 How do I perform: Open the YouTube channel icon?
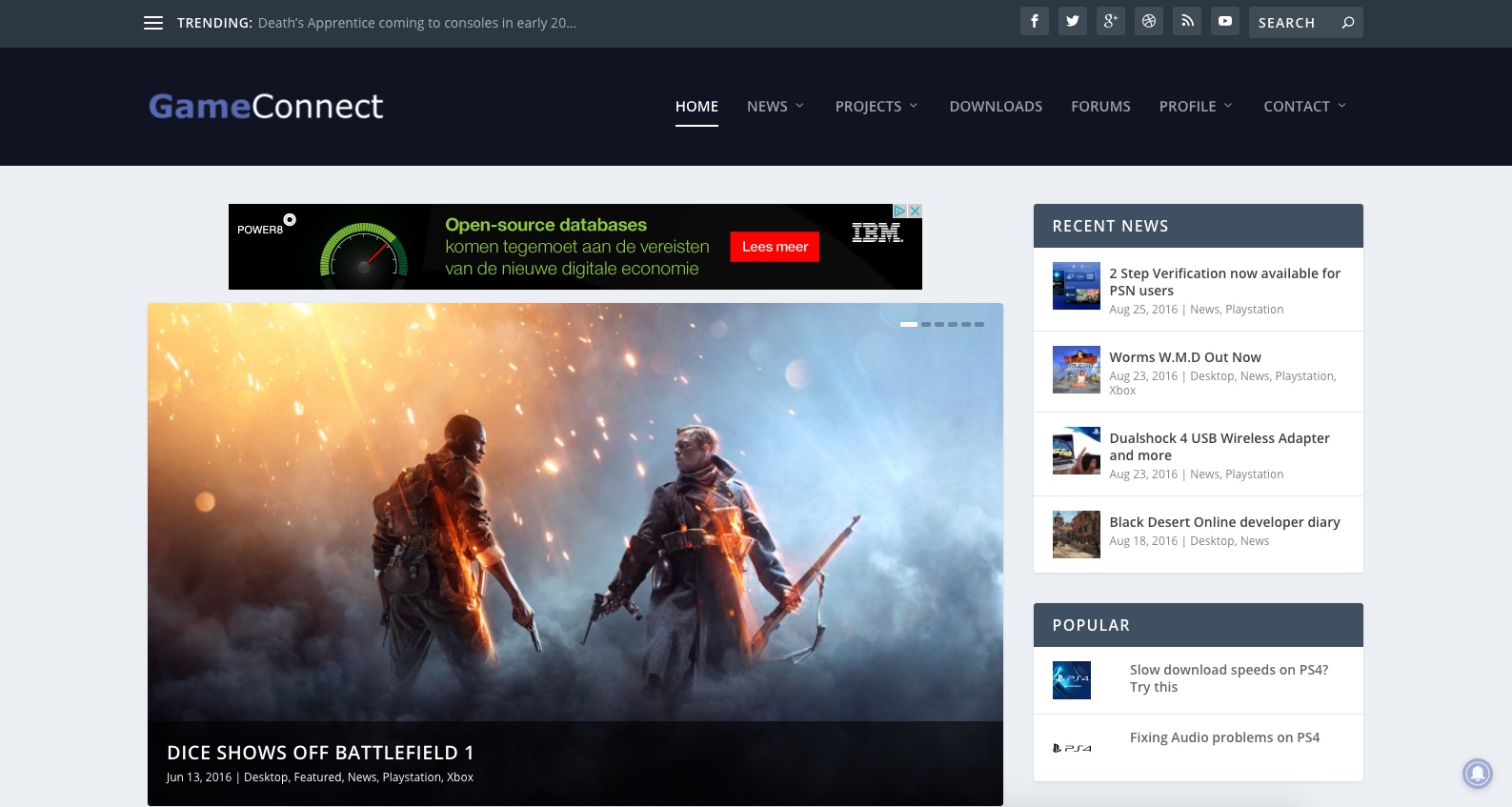click(1225, 21)
